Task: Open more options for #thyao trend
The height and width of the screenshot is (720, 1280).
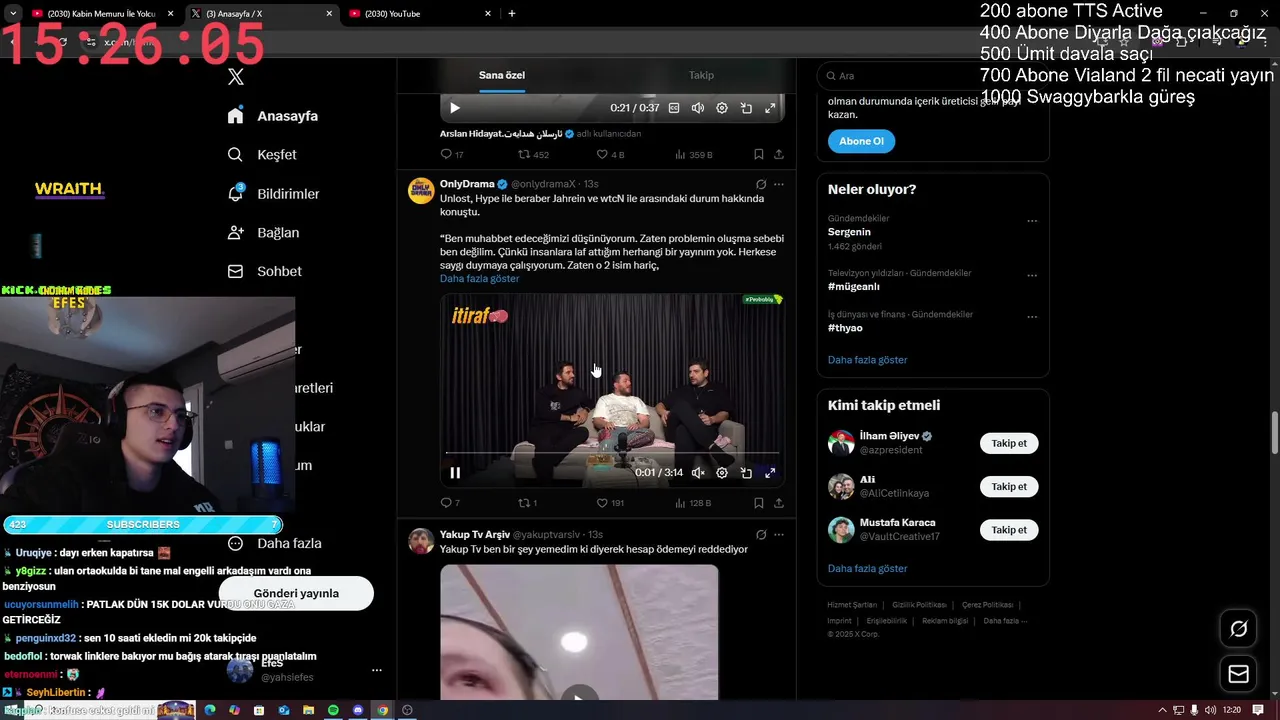Action: tap(1032, 317)
